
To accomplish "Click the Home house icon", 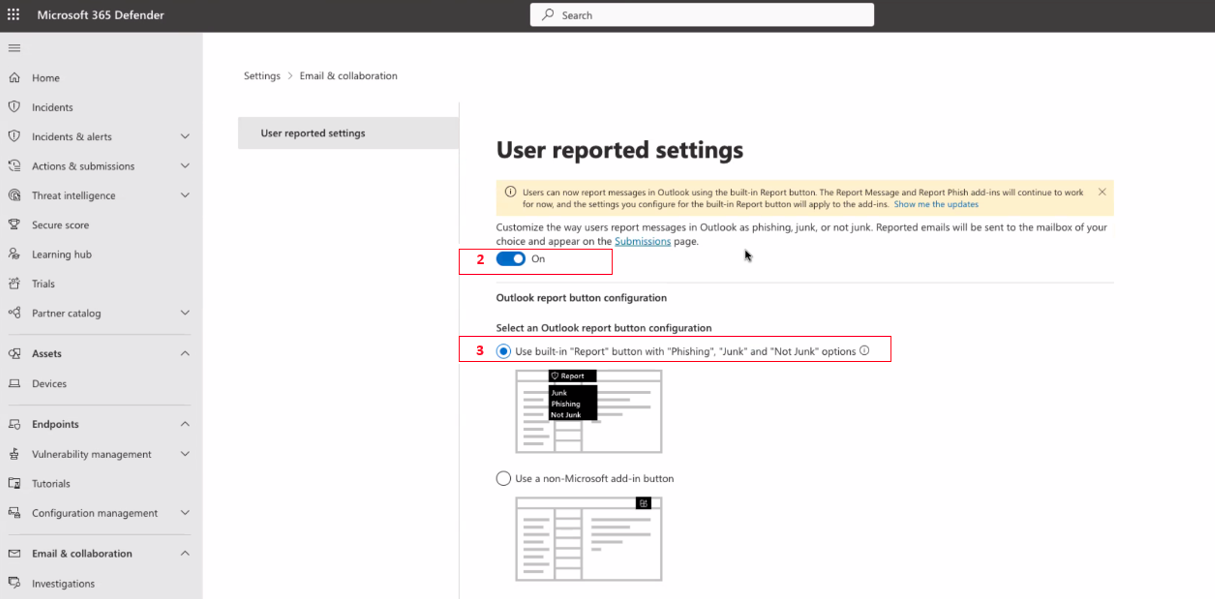I will pos(14,77).
